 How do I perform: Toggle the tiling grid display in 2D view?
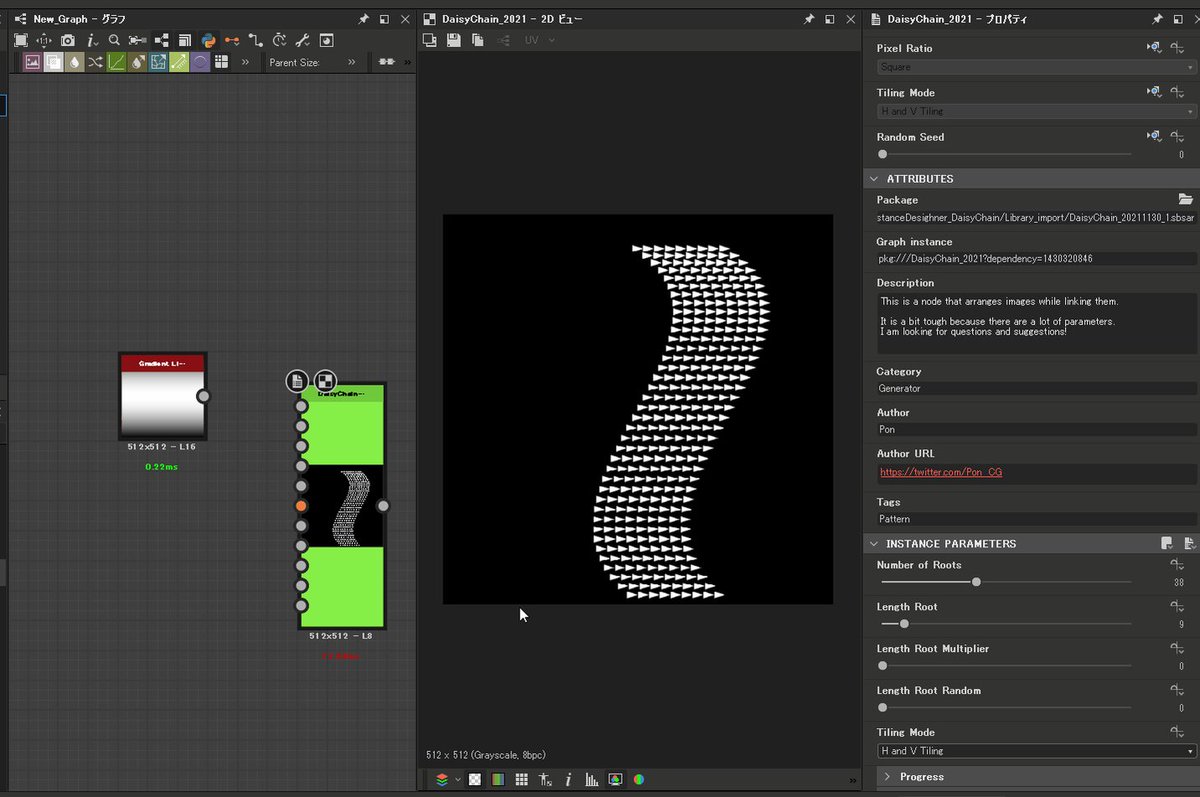click(x=521, y=779)
